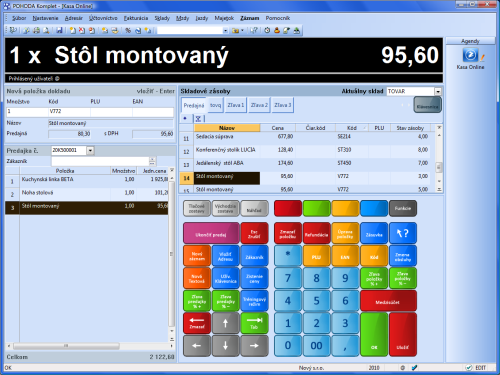Click the tall green OK button

point(374,334)
